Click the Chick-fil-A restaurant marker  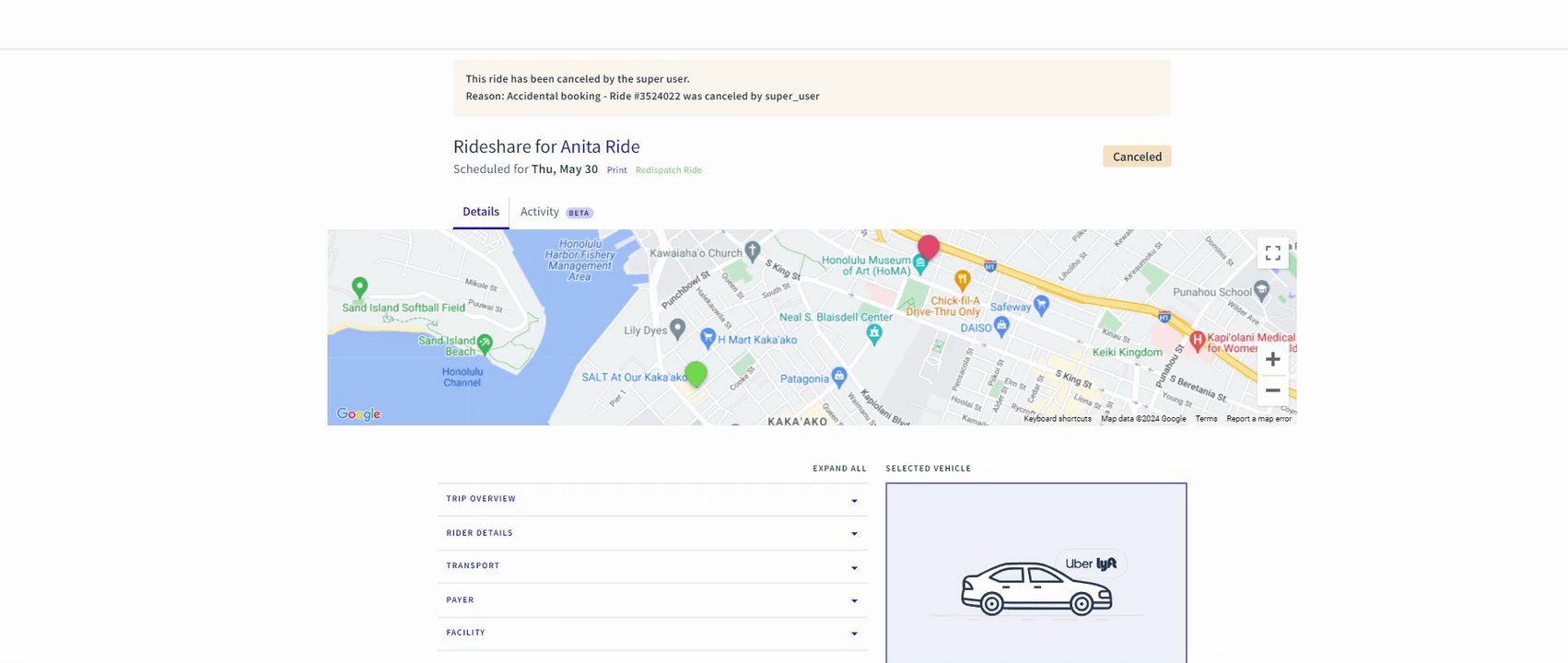click(962, 279)
